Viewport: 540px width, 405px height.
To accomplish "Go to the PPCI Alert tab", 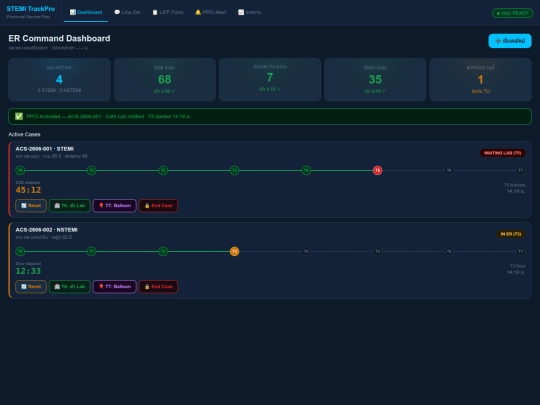I will (x=210, y=12).
